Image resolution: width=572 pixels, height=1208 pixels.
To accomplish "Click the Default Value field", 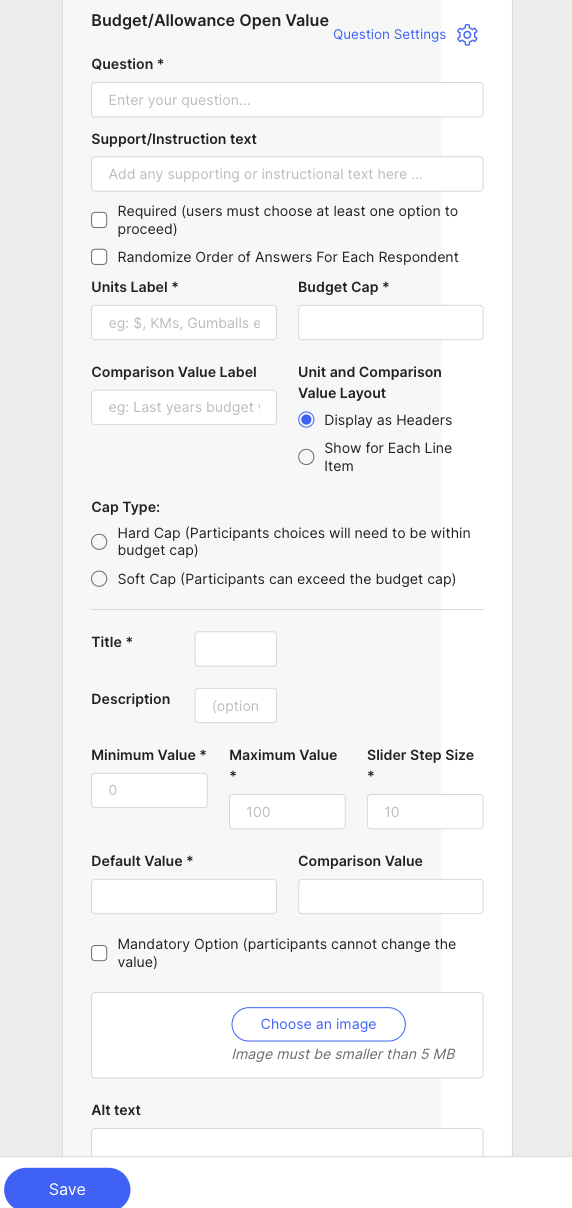I will tap(184, 896).
